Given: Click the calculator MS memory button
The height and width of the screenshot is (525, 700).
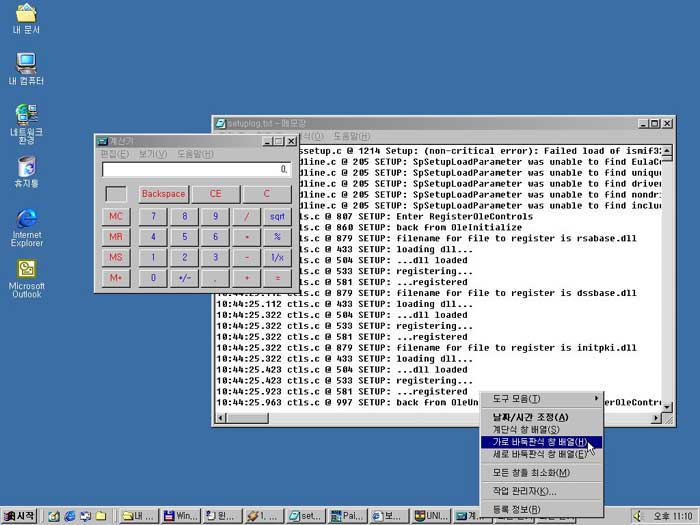Looking at the screenshot, I should pos(116,257).
